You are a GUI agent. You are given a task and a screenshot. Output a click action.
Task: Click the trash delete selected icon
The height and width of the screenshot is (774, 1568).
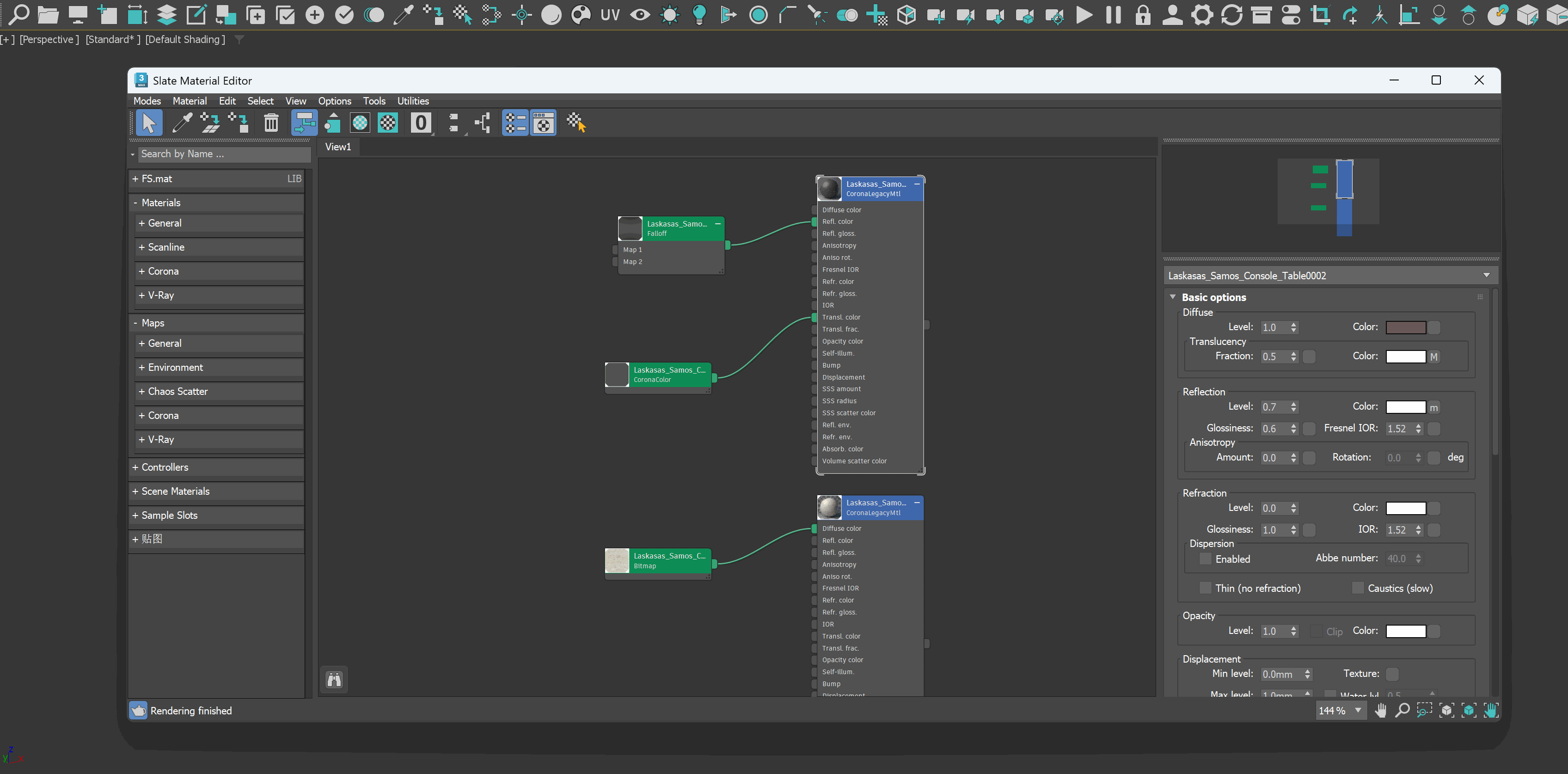[271, 123]
